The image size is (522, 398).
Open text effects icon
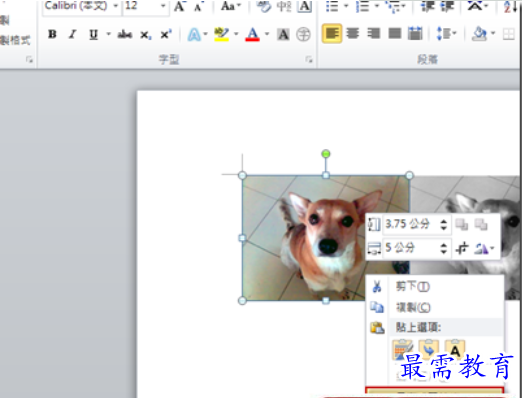(194, 34)
